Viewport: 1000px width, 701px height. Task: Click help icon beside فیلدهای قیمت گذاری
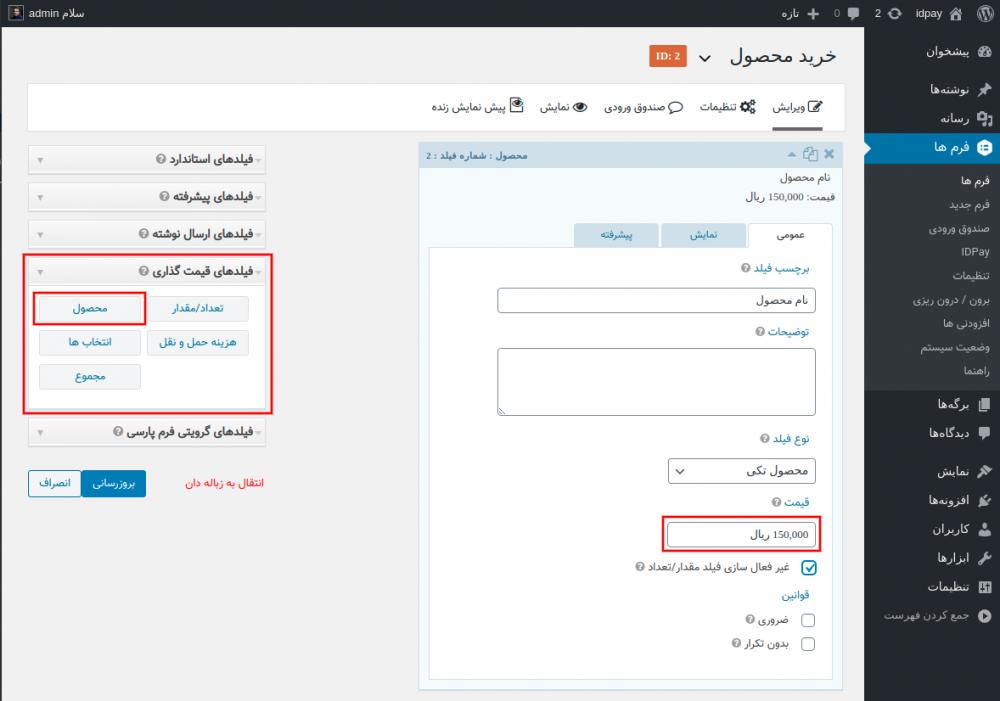pyautogui.click(x=143, y=271)
